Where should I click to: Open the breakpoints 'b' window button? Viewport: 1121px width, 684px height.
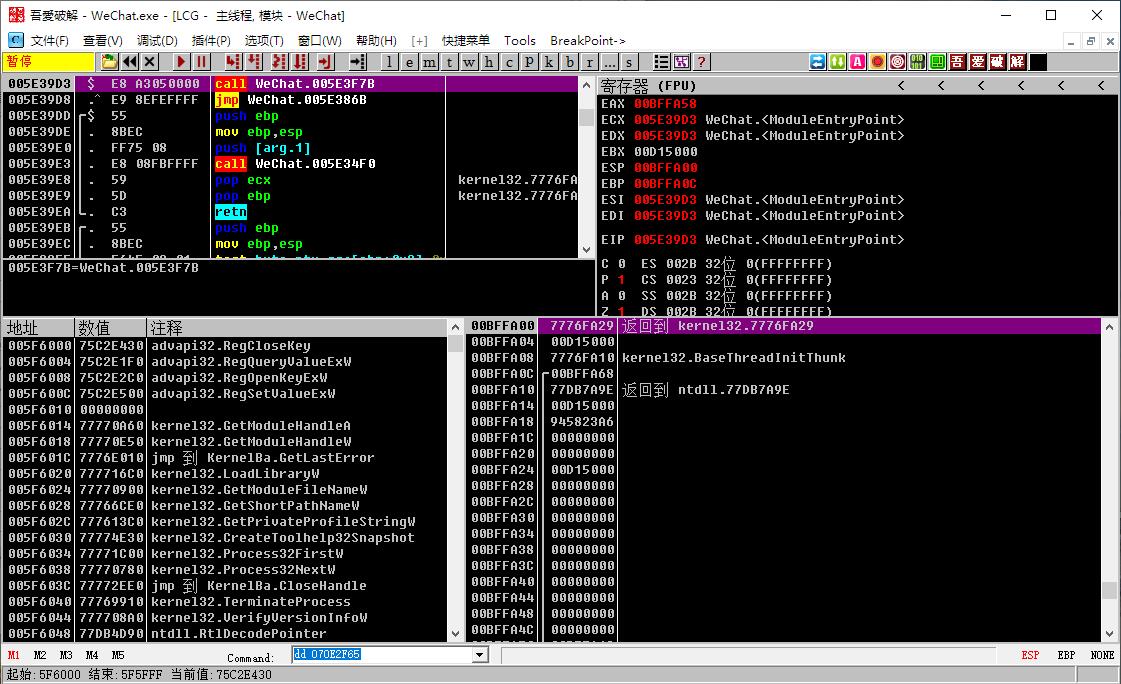[569, 62]
